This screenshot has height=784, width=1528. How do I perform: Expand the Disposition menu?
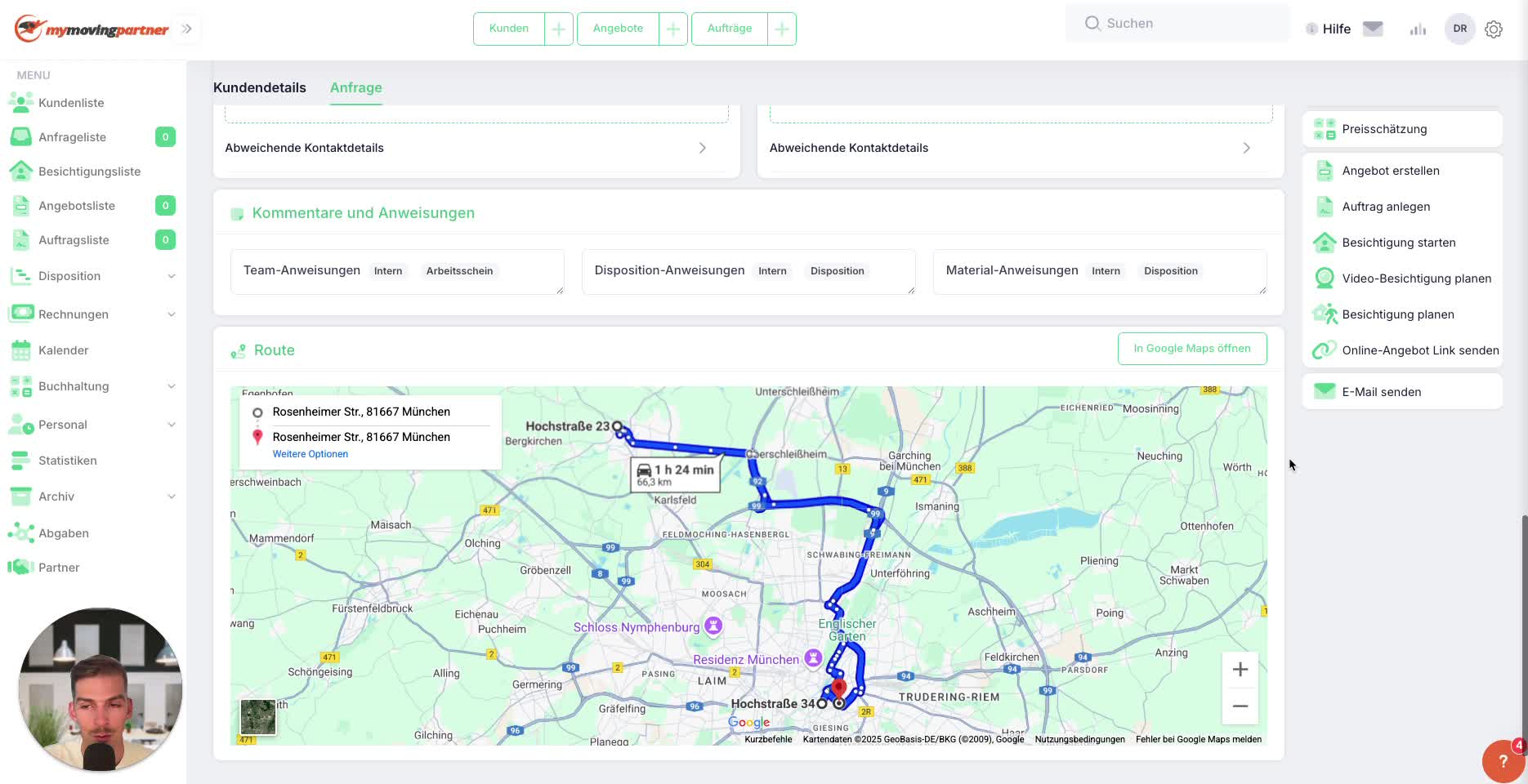coord(172,276)
